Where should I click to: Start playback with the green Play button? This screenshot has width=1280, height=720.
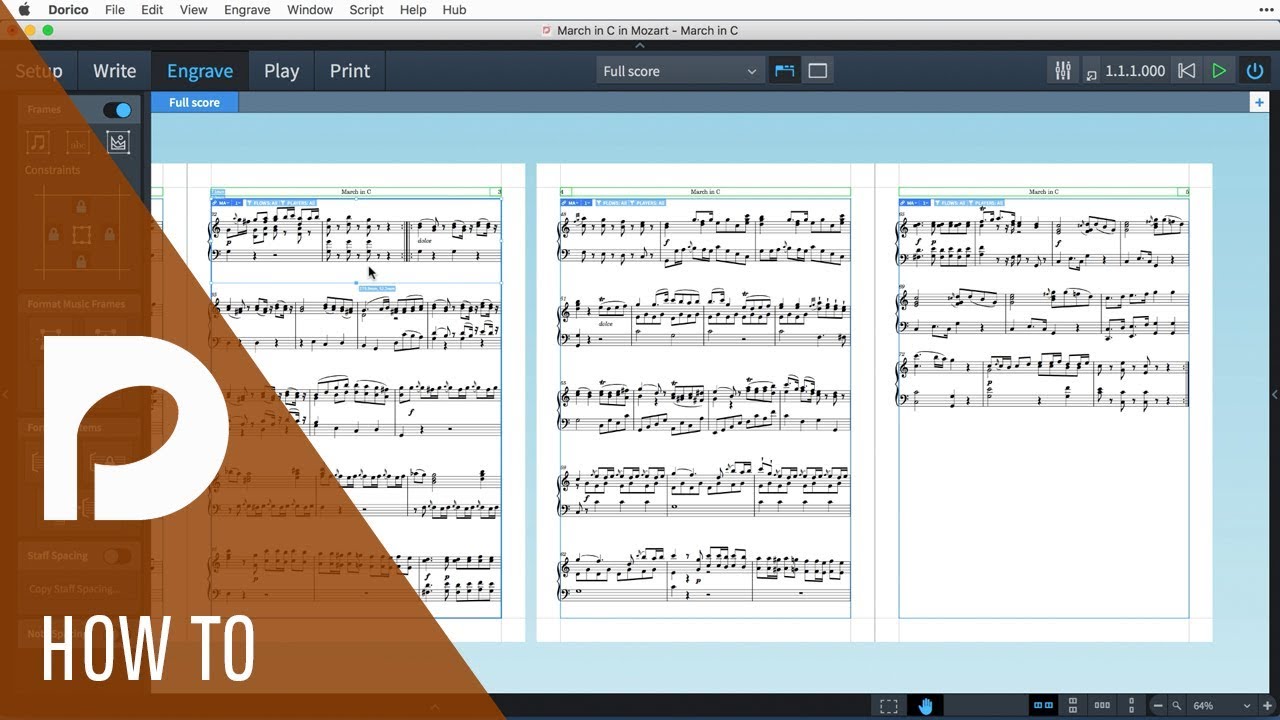(1218, 71)
